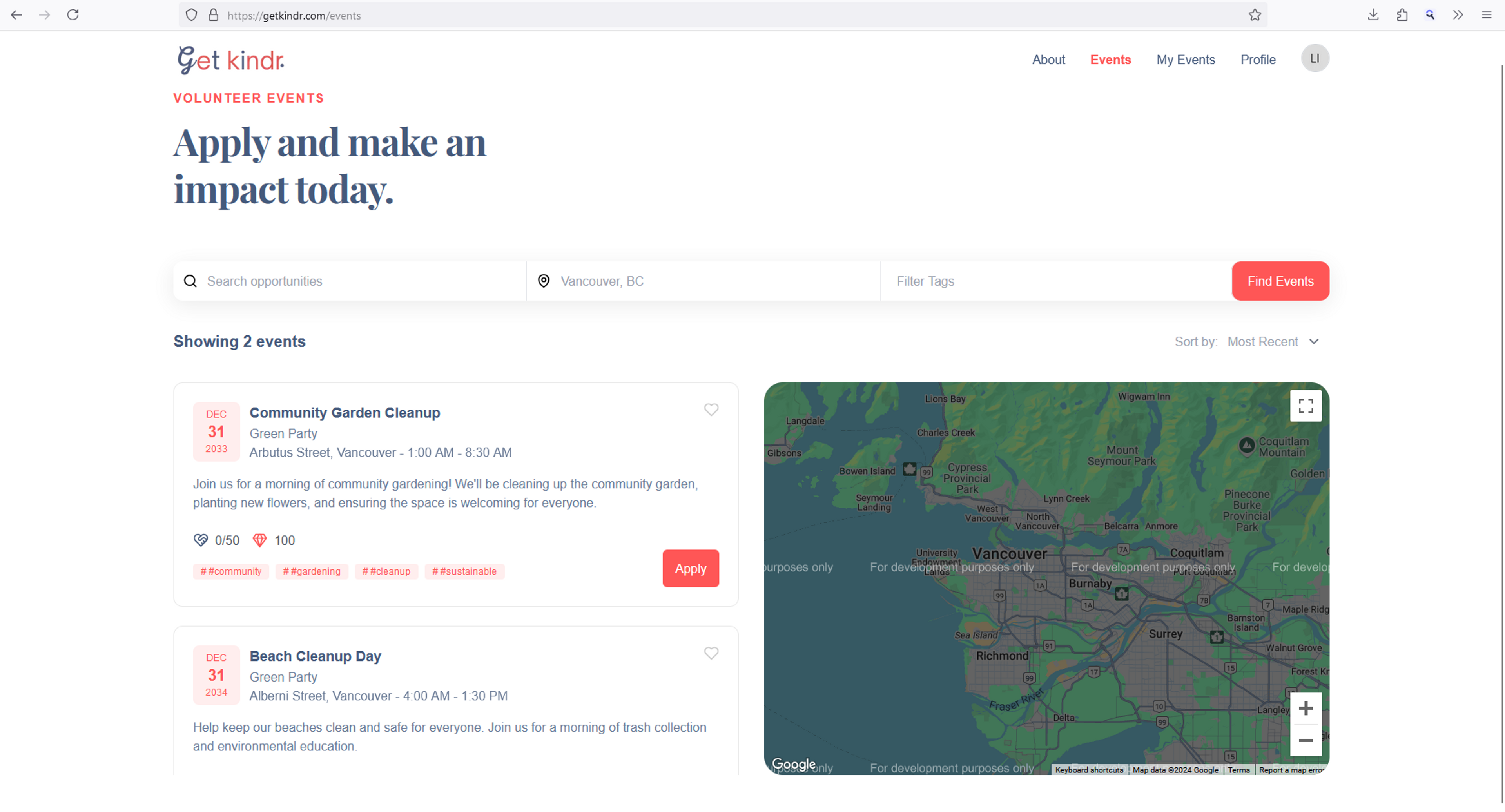1505x812 pixels.
Task: Click the Find Events button
Action: 1280,281
